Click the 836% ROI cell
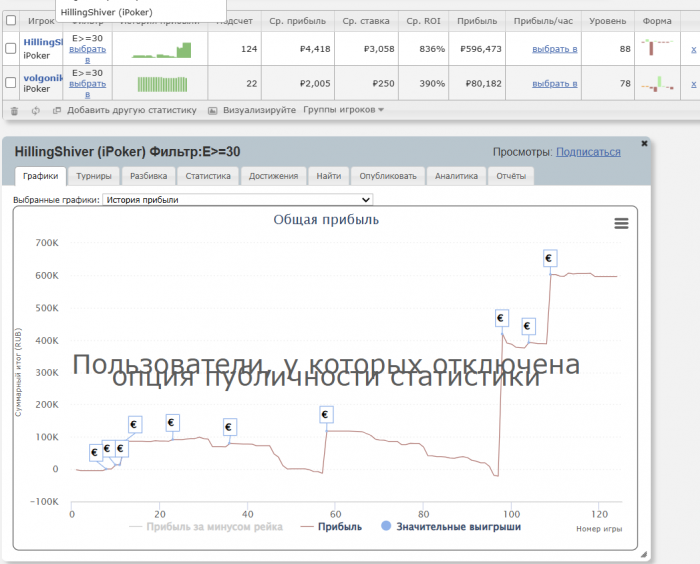This screenshot has width=700, height=564. tap(432, 49)
